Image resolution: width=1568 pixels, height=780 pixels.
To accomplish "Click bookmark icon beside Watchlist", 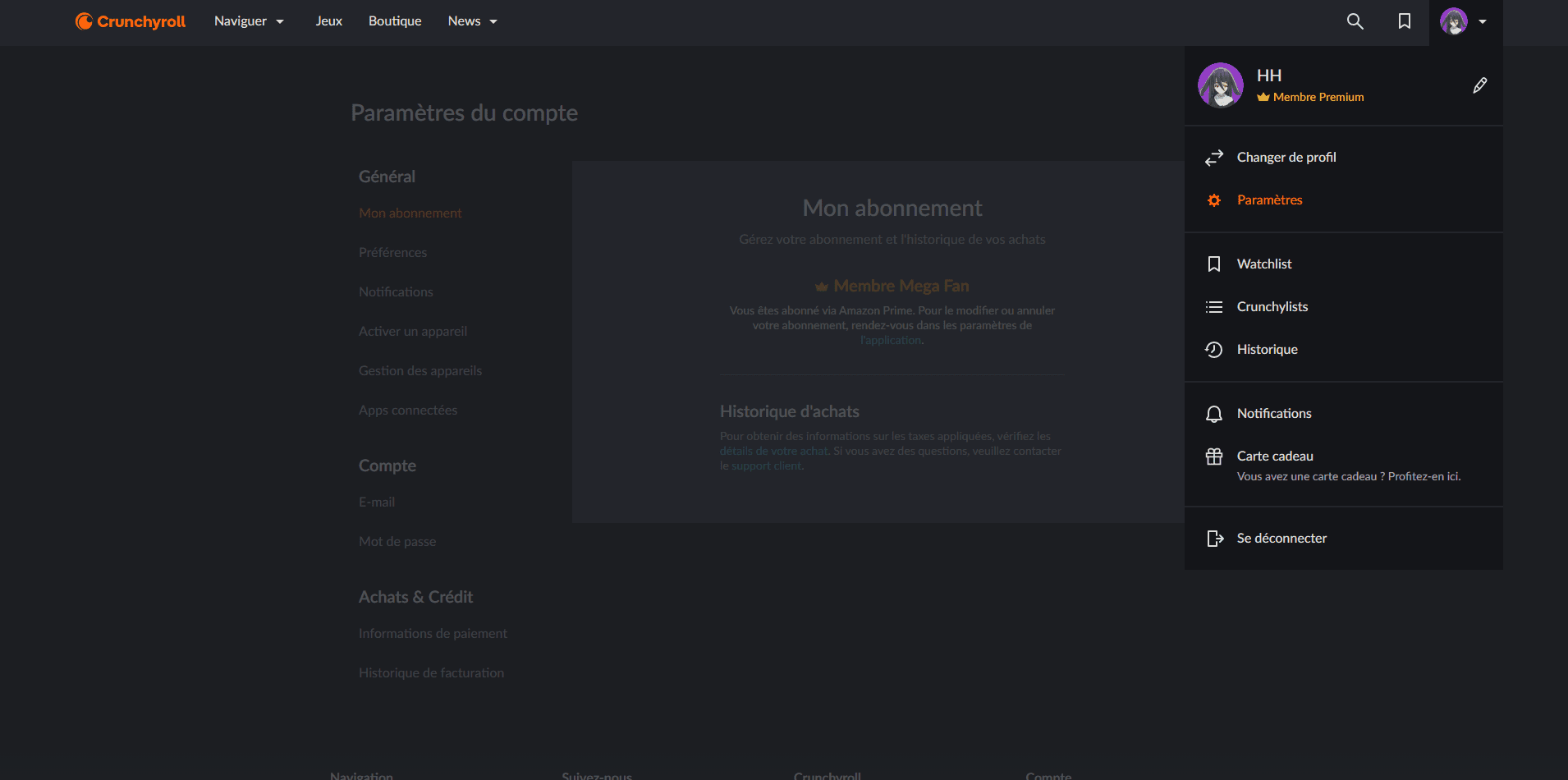I will coord(1214,264).
